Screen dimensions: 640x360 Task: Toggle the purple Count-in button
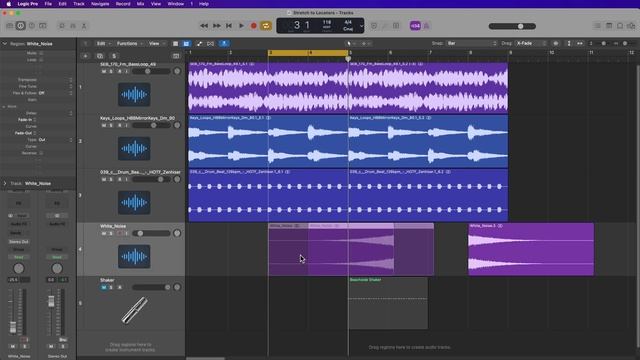point(415,26)
